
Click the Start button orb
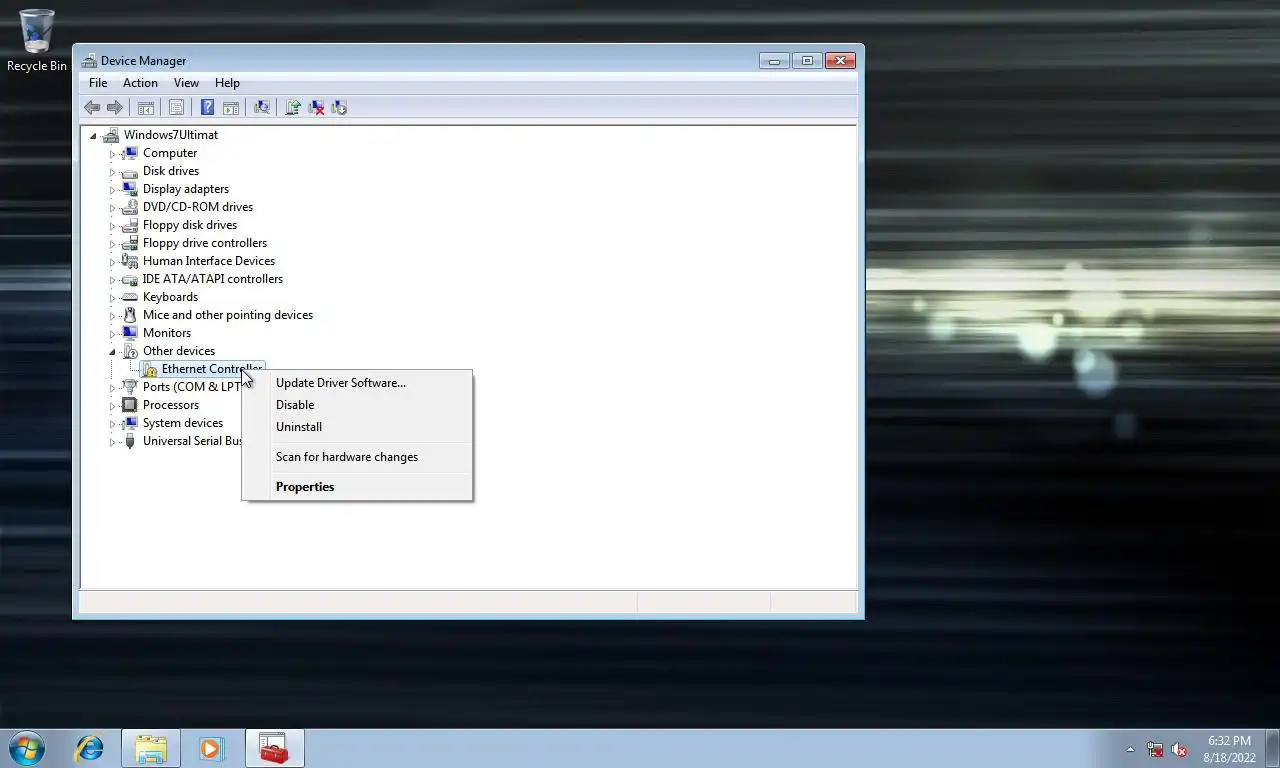click(27, 748)
